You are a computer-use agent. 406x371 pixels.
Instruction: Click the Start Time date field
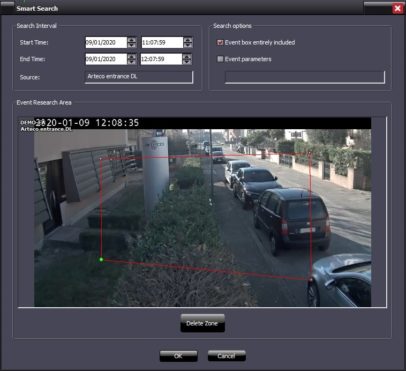(106, 42)
